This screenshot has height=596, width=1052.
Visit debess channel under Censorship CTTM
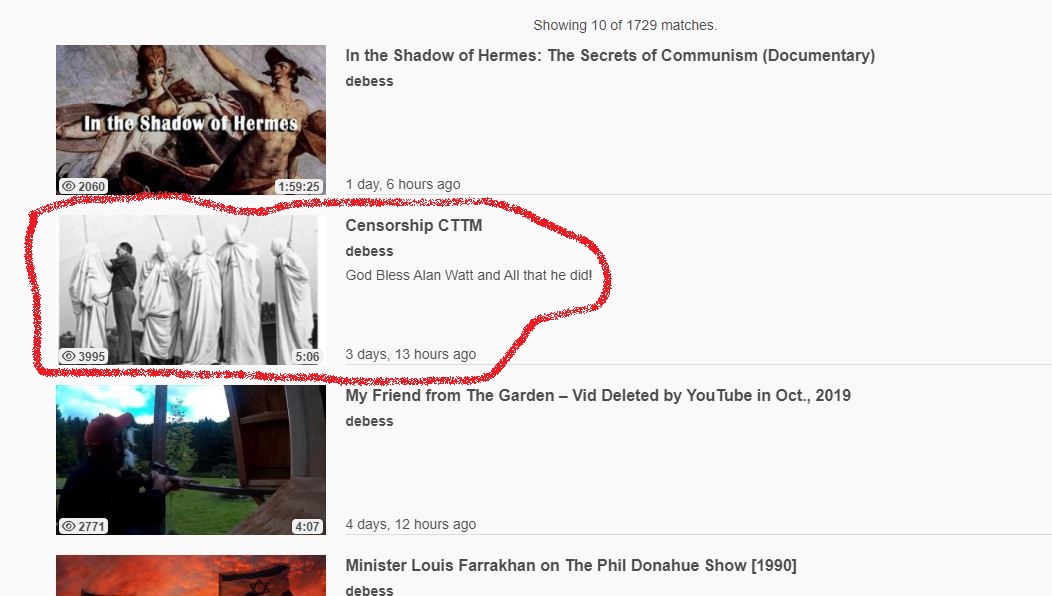click(x=369, y=251)
